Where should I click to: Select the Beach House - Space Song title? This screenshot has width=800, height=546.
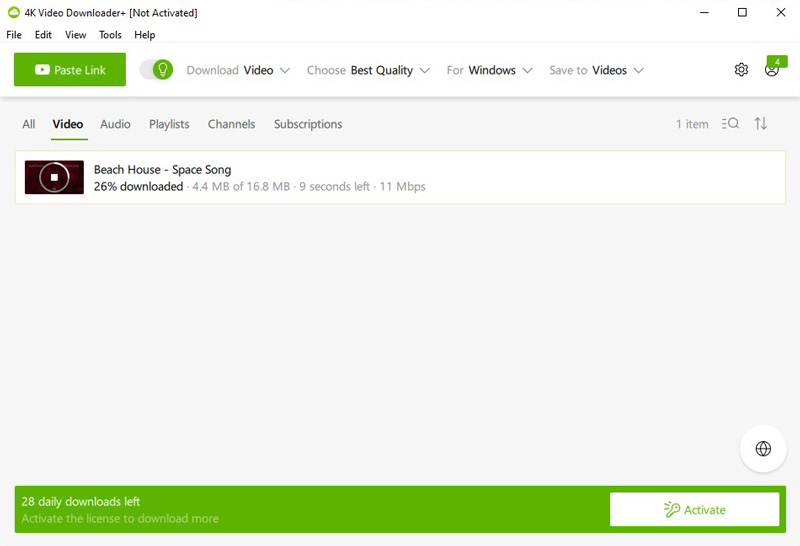click(x=162, y=169)
